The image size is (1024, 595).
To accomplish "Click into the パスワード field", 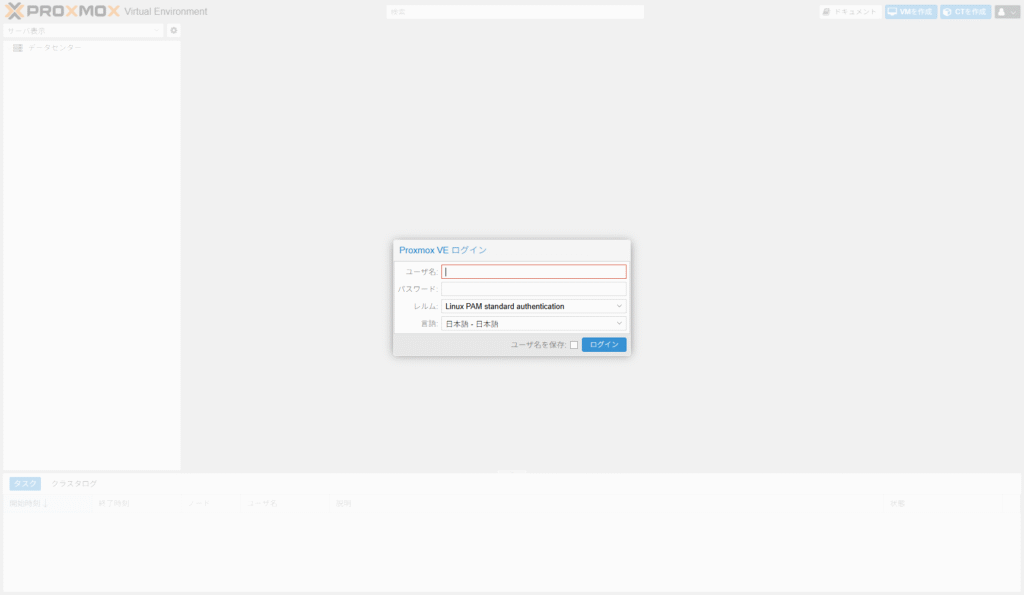I will [533, 289].
